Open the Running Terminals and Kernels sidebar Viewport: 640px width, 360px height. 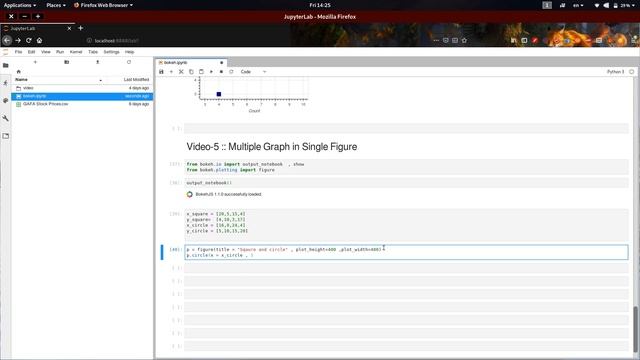(x=6, y=83)
